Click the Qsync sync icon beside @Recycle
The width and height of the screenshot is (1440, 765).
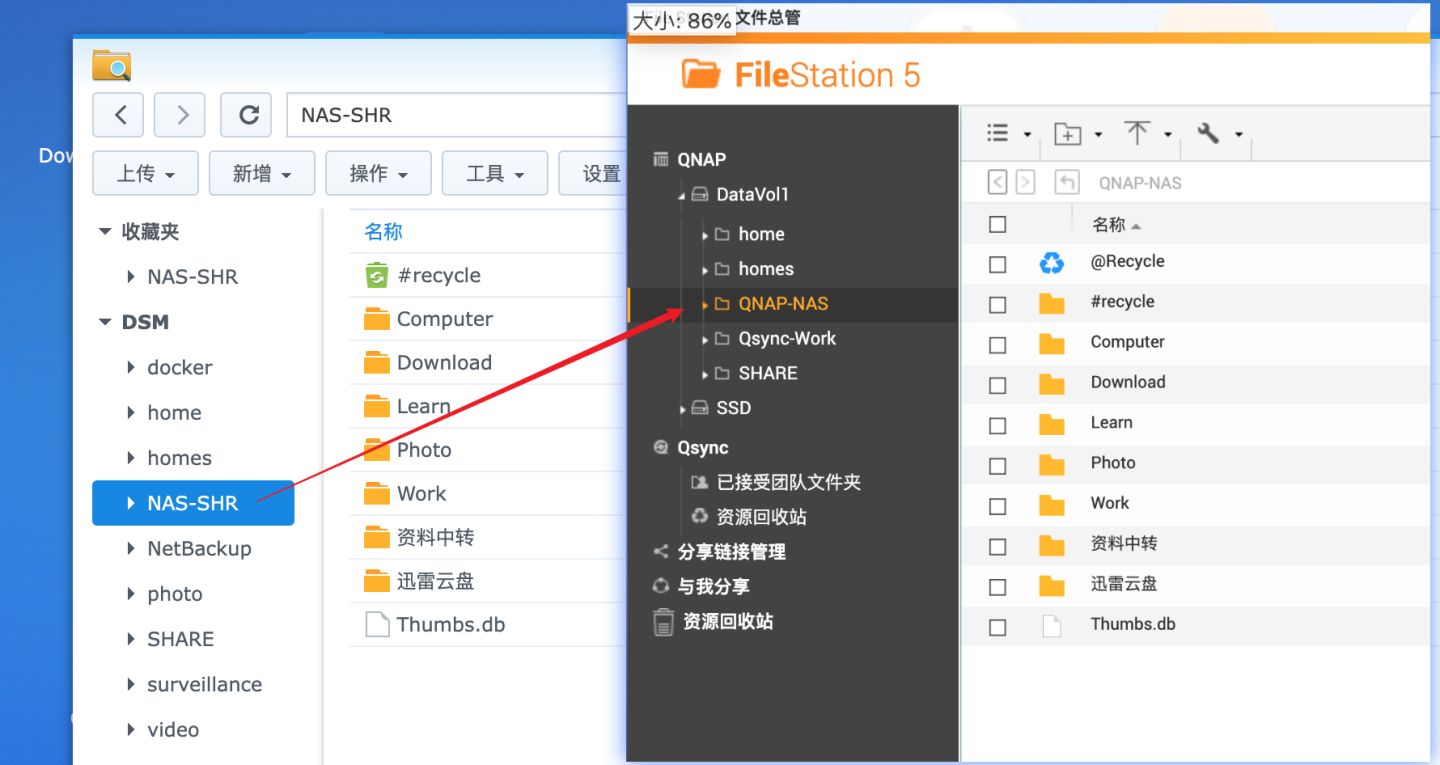pyautogui.click(x=1051, y=261)
